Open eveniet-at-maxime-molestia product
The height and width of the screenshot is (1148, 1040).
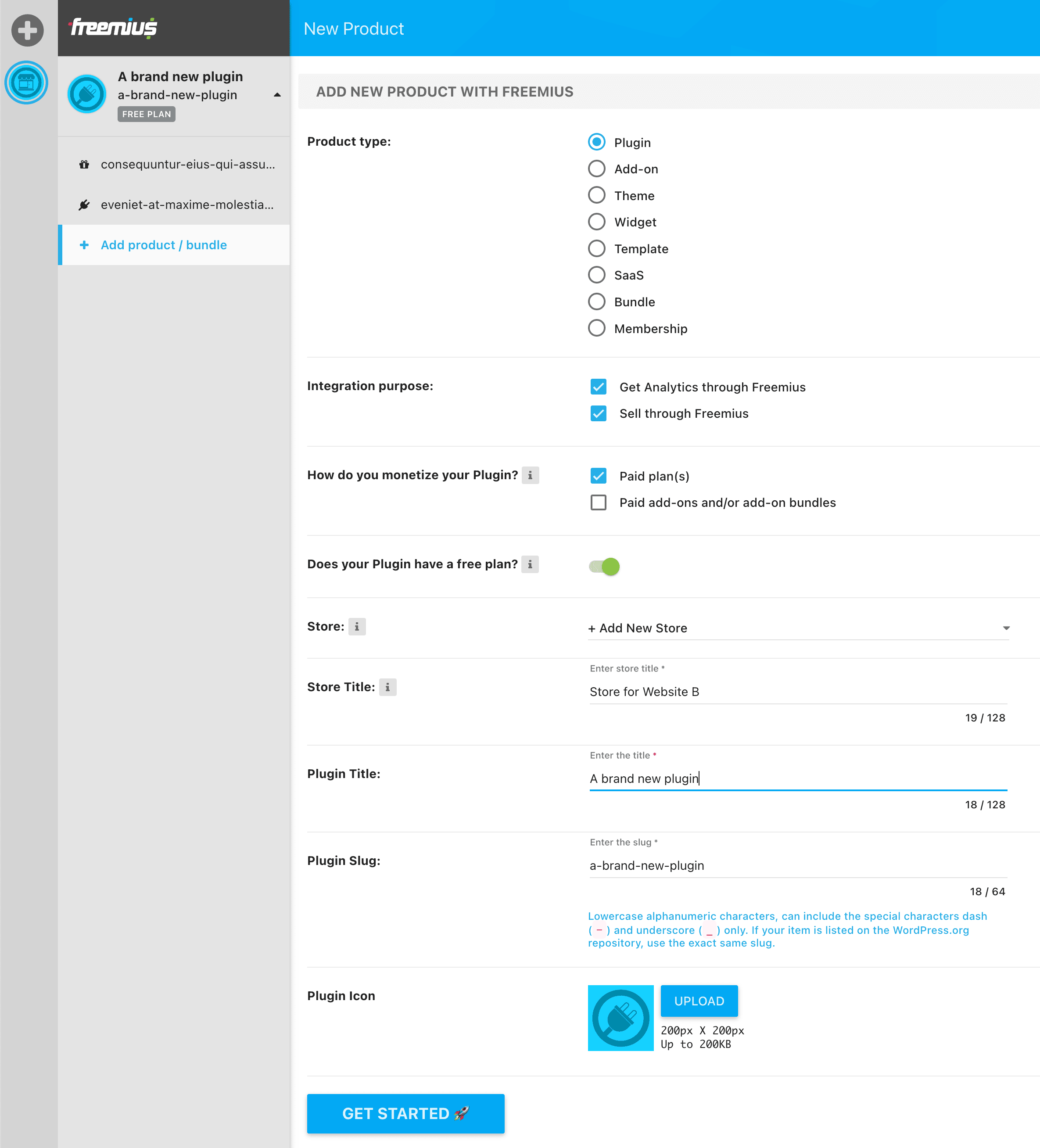click(174, 205)
